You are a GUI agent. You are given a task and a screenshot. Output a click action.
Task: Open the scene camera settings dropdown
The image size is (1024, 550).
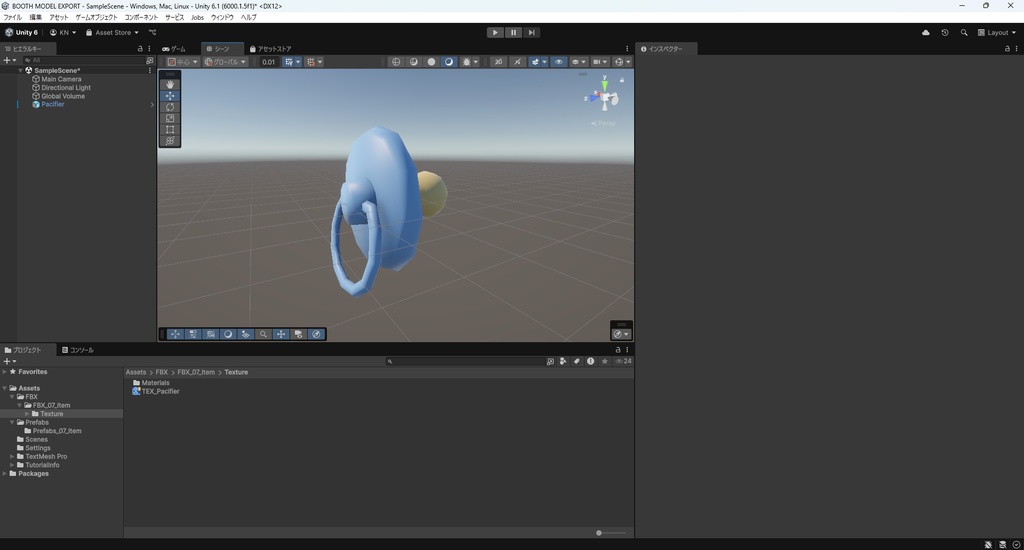pyautogui.click(x=599, y=61)
